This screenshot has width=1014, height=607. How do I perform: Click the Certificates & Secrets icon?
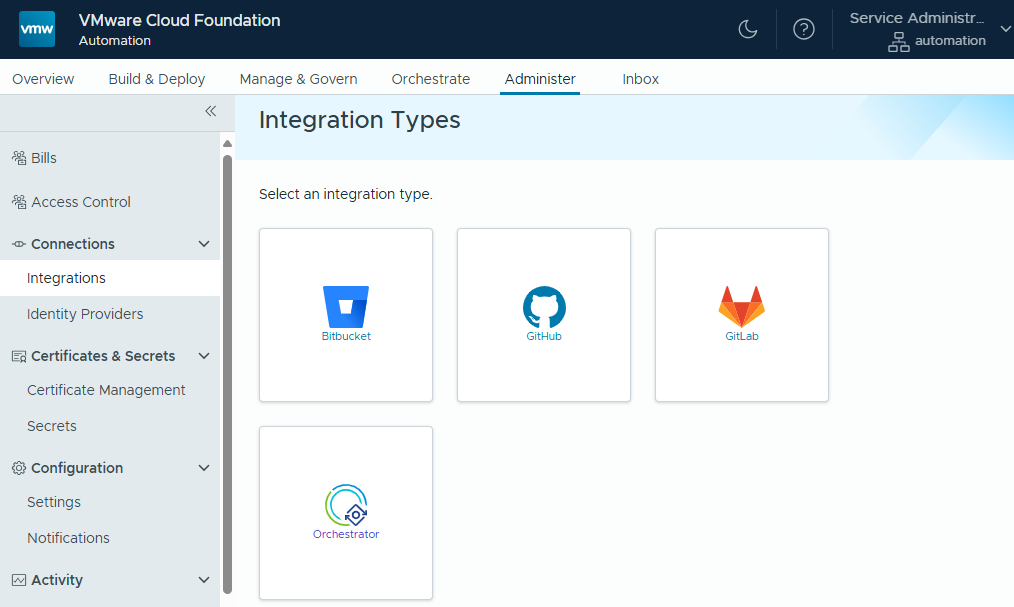(x=19, y=356)
